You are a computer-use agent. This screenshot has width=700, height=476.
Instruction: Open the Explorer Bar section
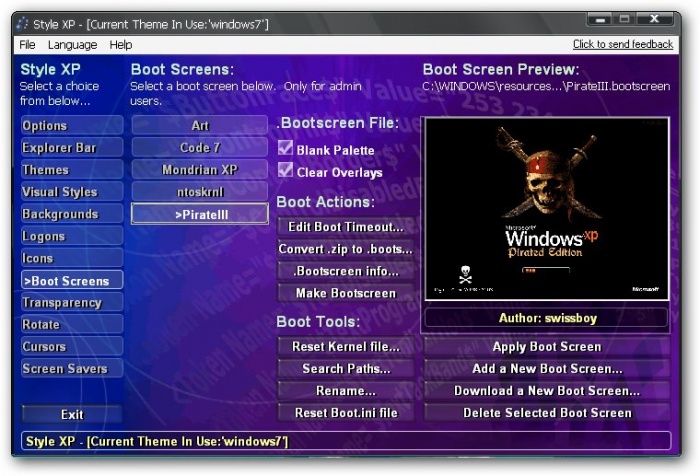pyautogui.click(x=72, y=147)
